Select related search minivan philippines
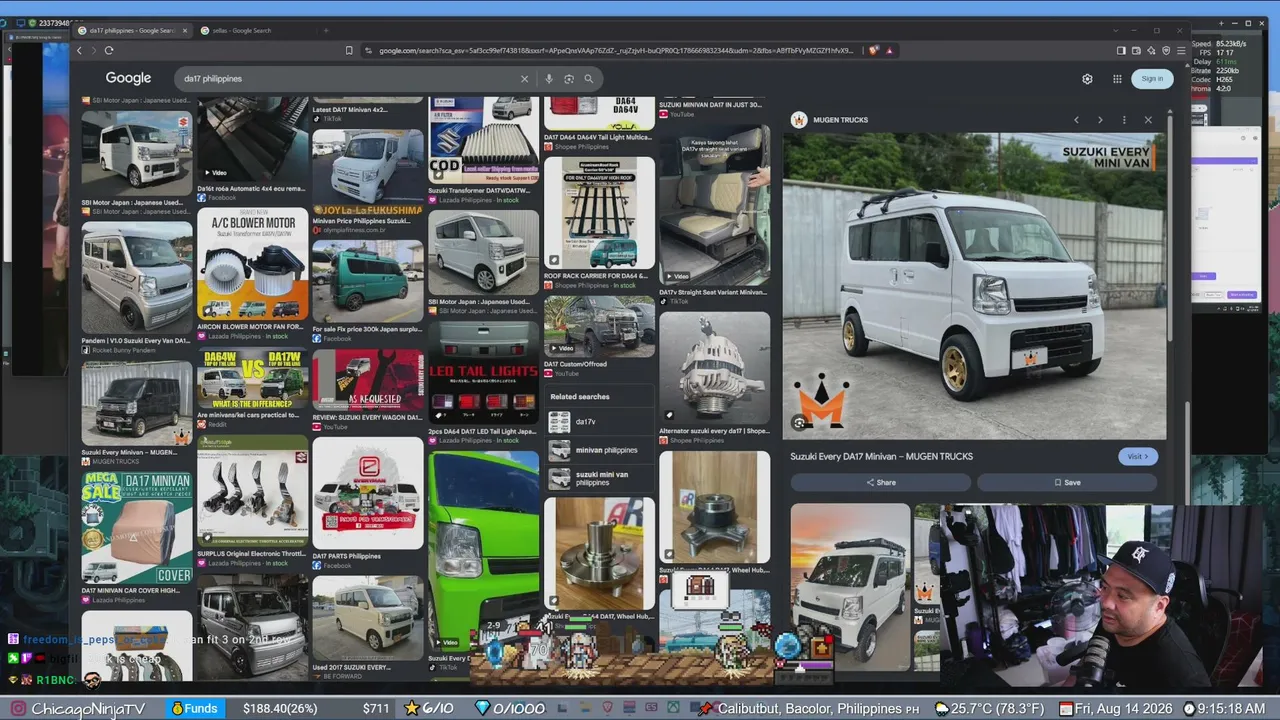This screenshot has width=1280, height=720. [599, 450]
